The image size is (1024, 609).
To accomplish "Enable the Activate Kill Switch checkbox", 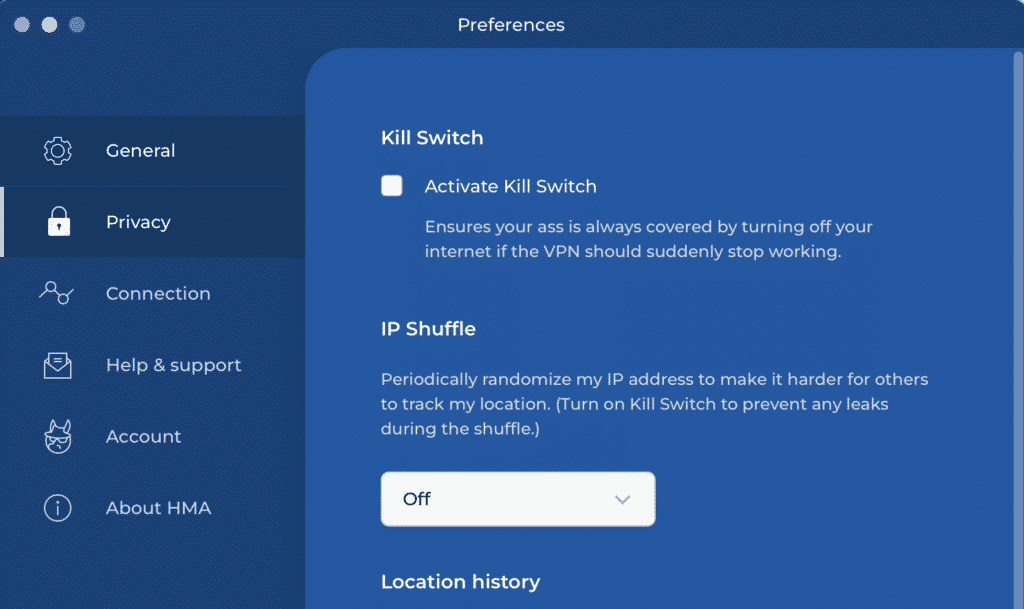I will coord(392,186).
